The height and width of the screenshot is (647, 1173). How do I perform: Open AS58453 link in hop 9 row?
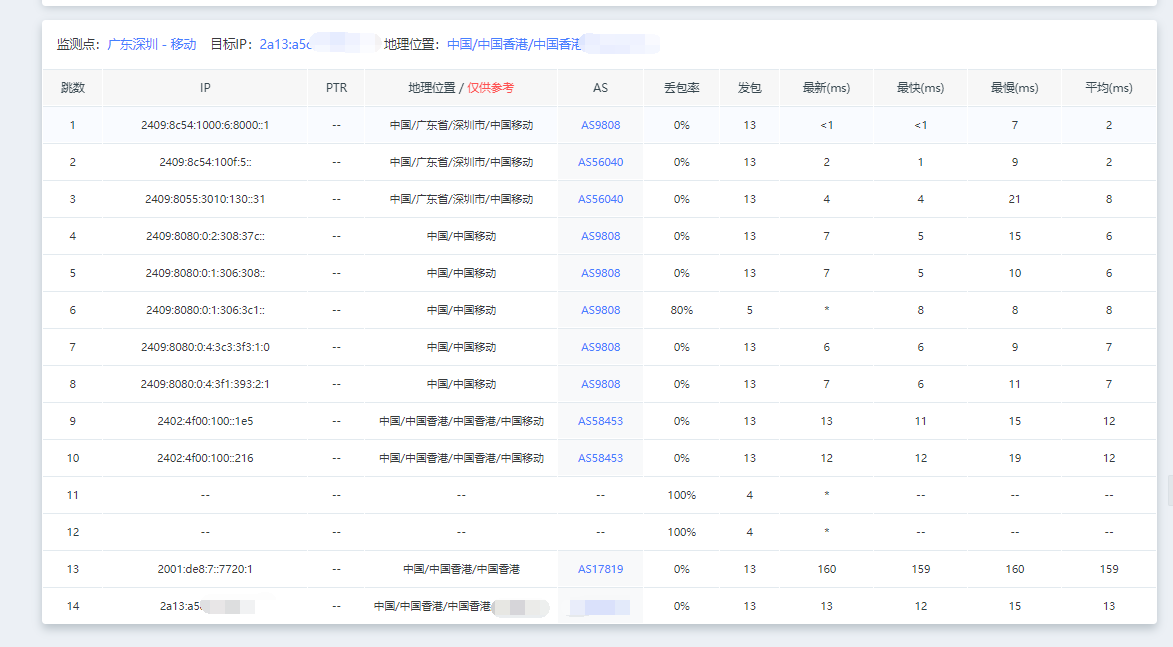[600, 421]
